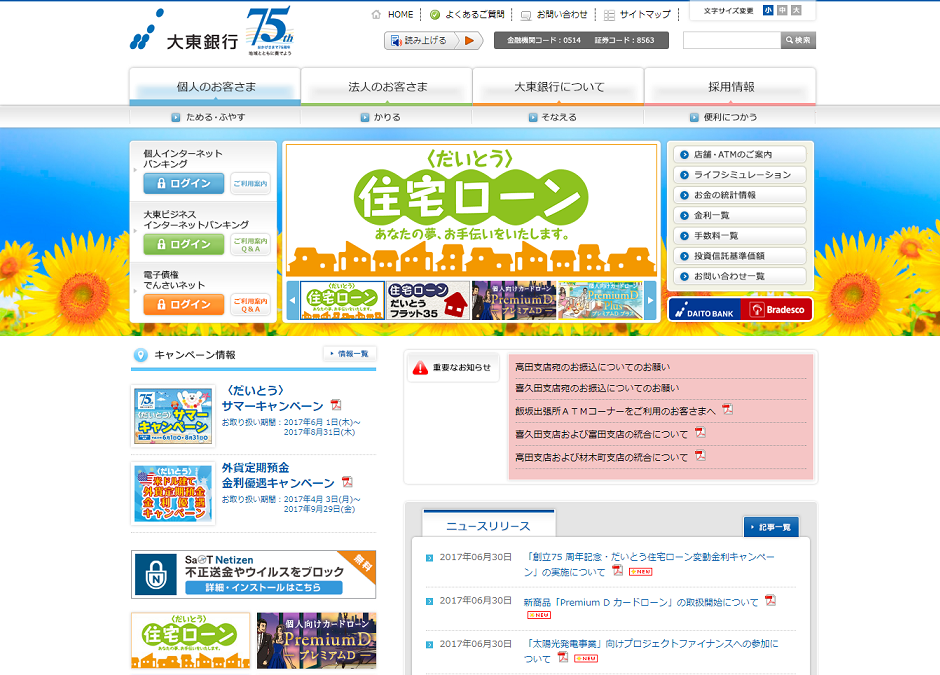
Task: Open ライフシミュレーション link
Action: [x=740, y=174]
